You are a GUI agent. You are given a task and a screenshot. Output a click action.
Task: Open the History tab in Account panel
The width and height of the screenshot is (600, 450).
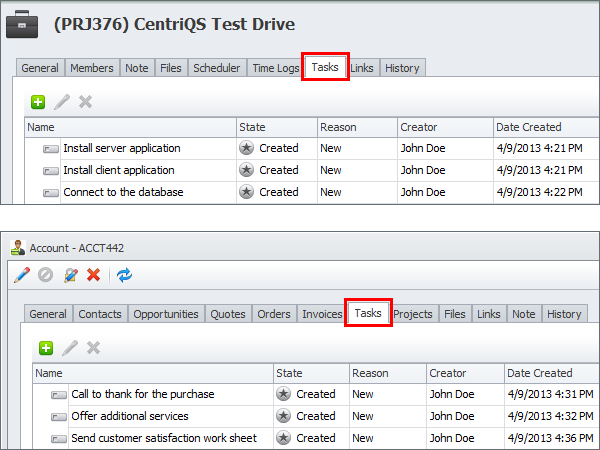pyautogui.click(x=564, y=314)
